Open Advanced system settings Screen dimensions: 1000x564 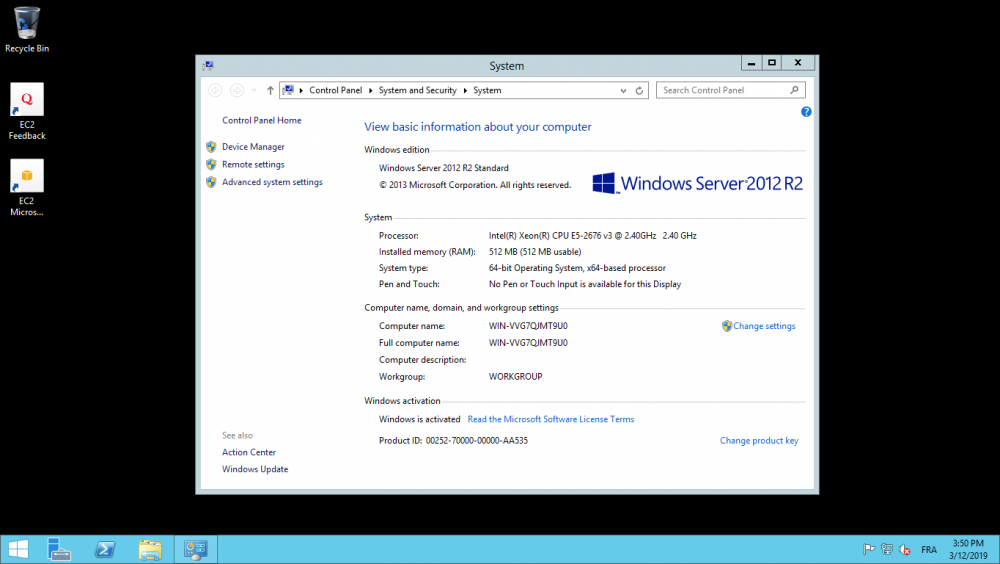click(x=272, y=182)
